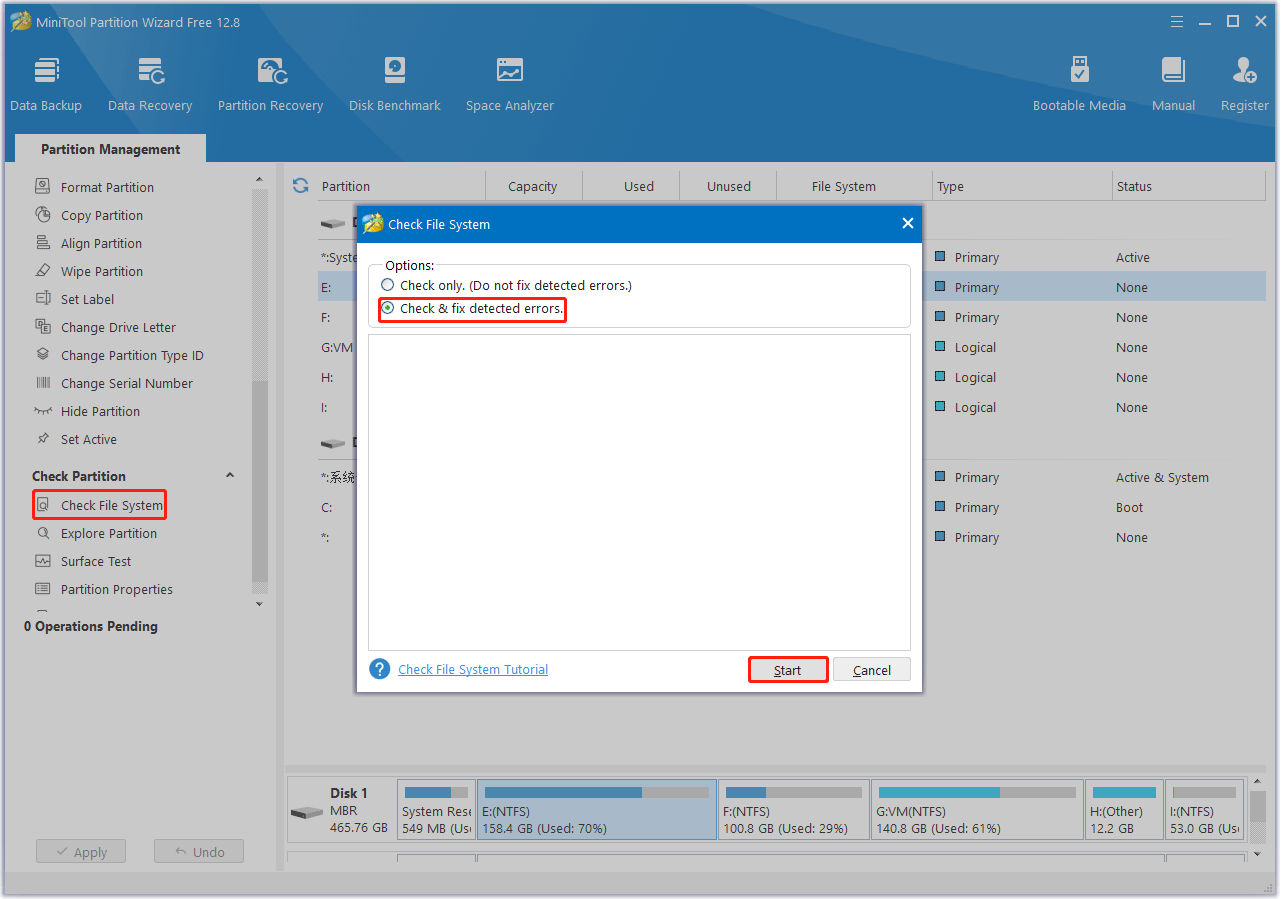The width and height of the screenshot is (1281, 899).
Task: Click the Hide Partition icon
Action: click(x=43, y=411)
